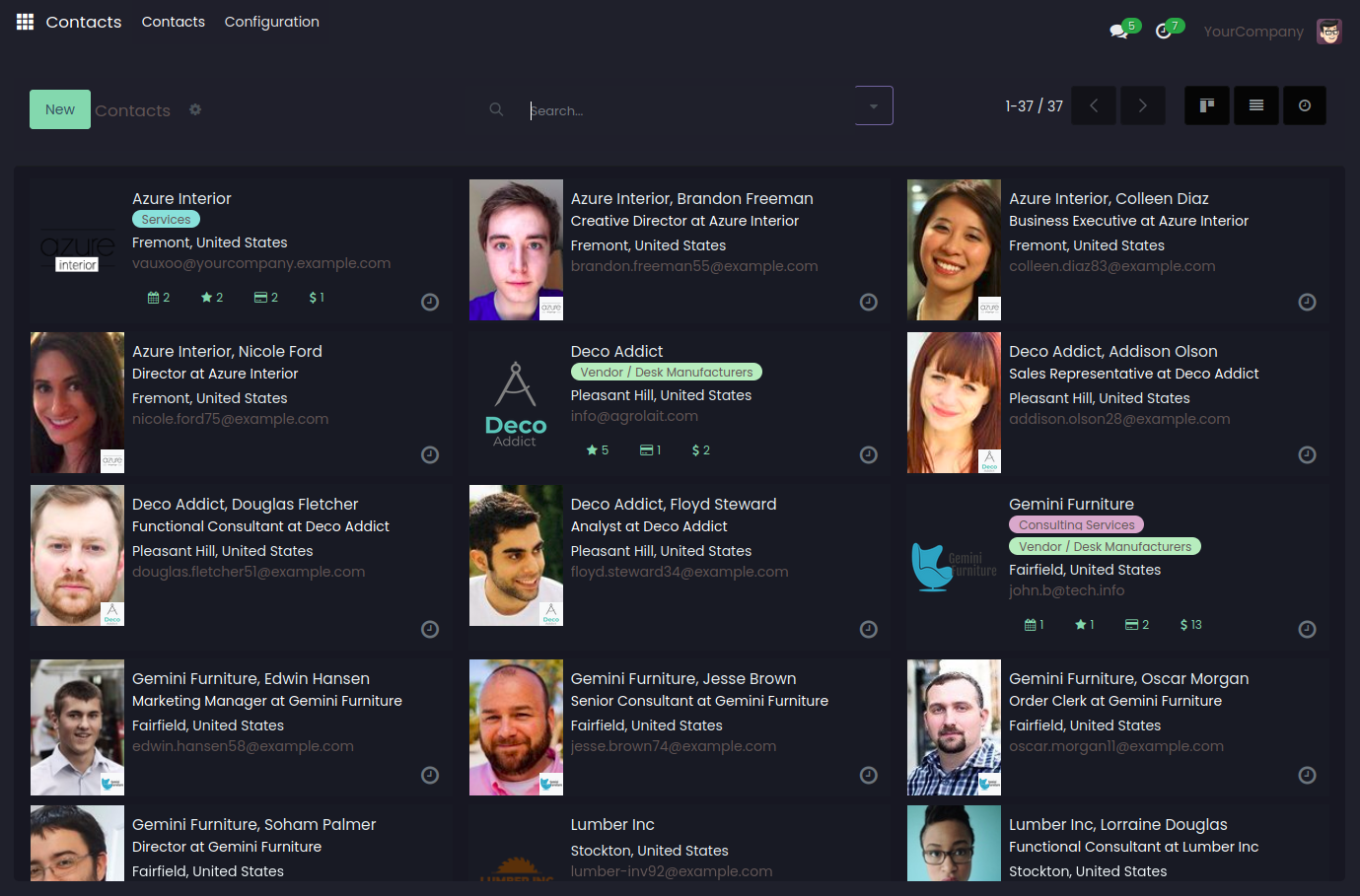
Task: Go to next page of contacts
Action: (1143, 105)
